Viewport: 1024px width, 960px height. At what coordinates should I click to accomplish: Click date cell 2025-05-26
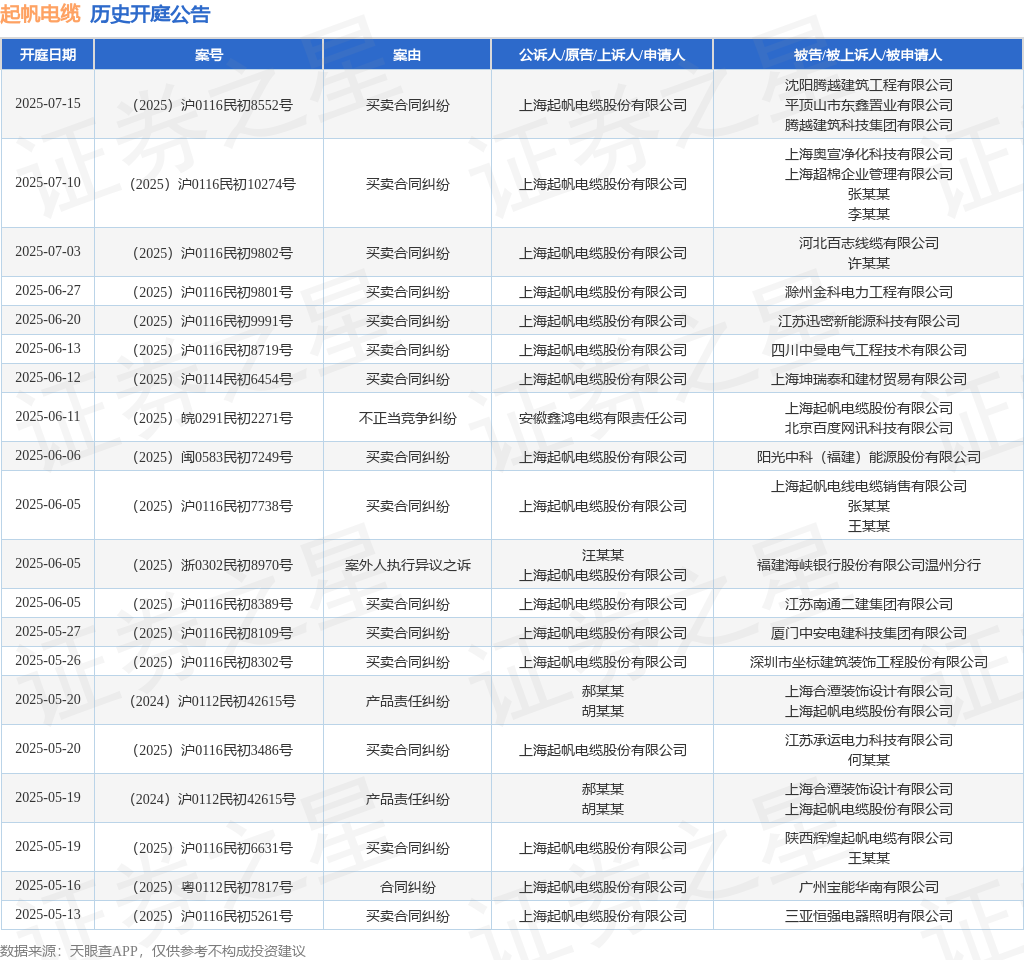48,661
